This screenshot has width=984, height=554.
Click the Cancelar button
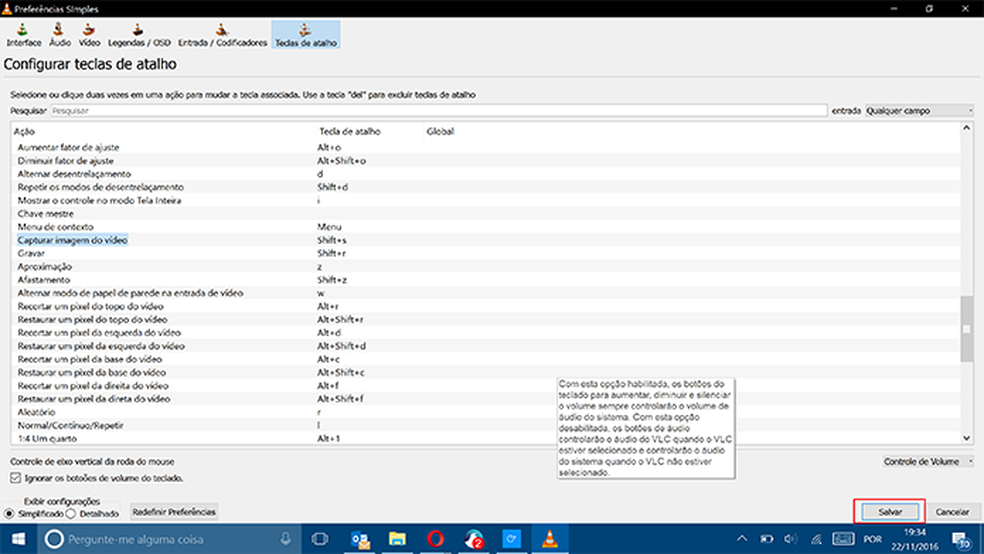click(952, 511)
